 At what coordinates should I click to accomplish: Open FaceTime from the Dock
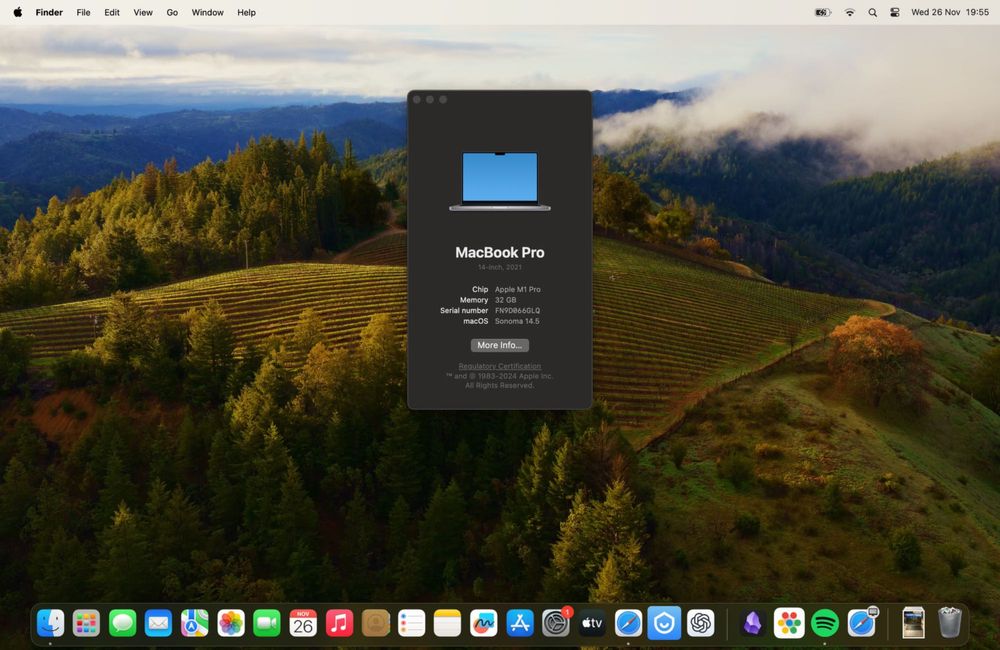(x=267, y=623)
